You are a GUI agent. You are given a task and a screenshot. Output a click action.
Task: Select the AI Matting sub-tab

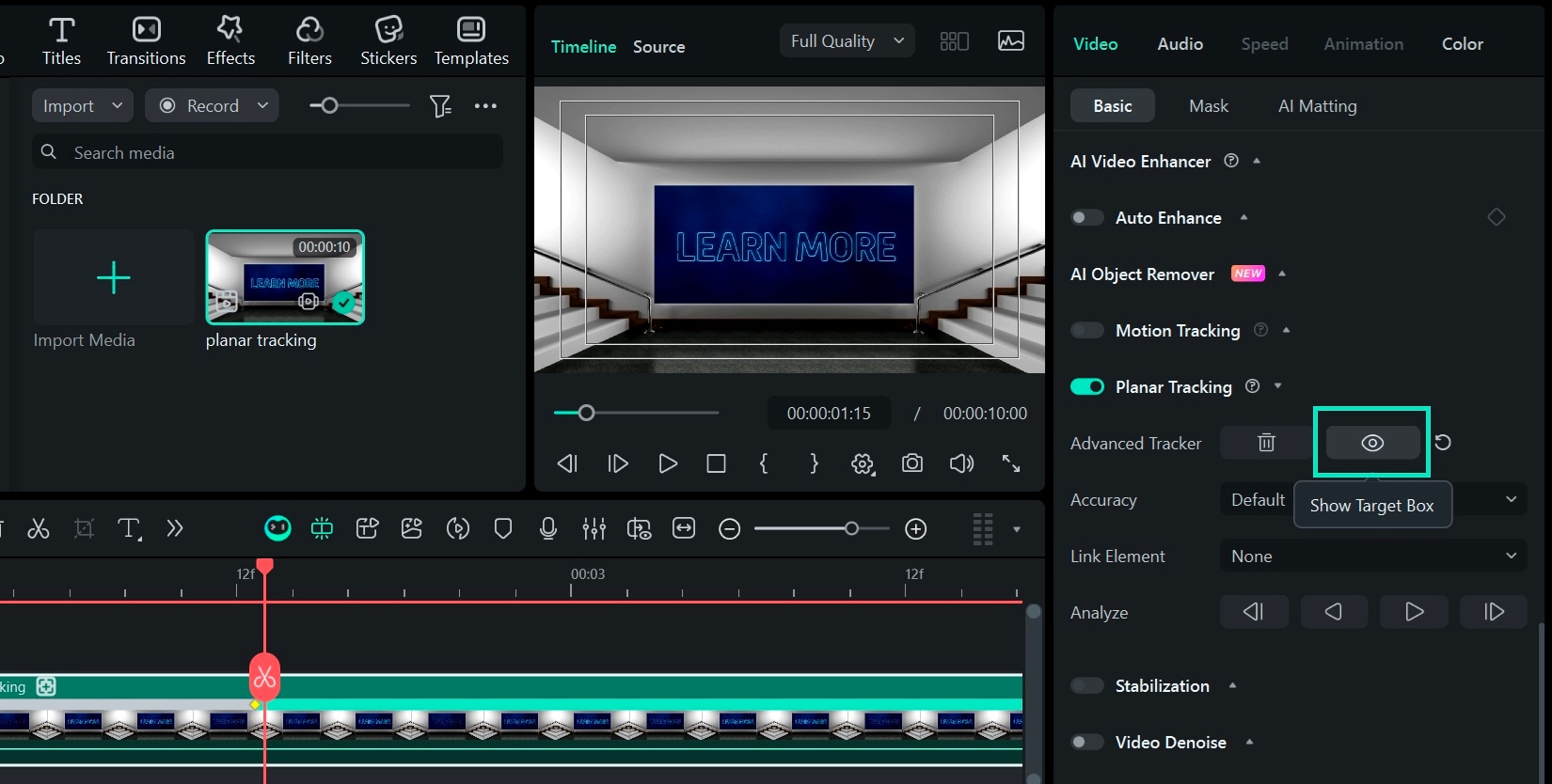1317,105
